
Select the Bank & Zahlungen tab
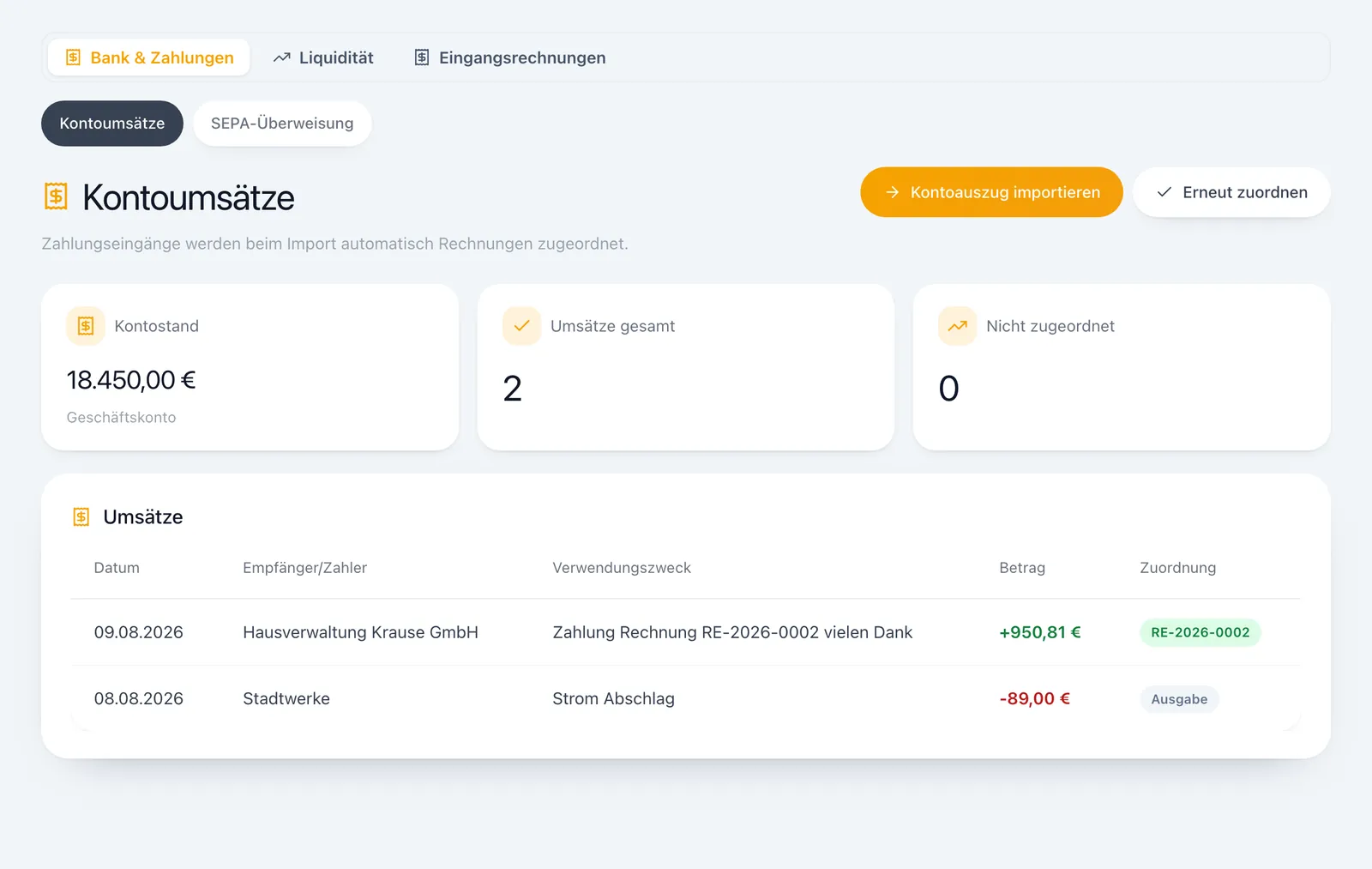tap(149, 57)
